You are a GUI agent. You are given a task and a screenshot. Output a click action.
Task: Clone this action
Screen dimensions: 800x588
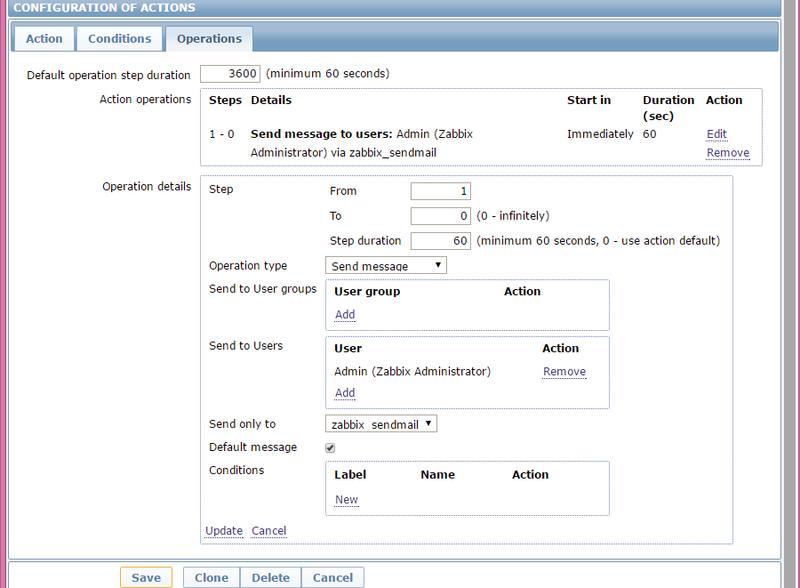click(211, 578)
